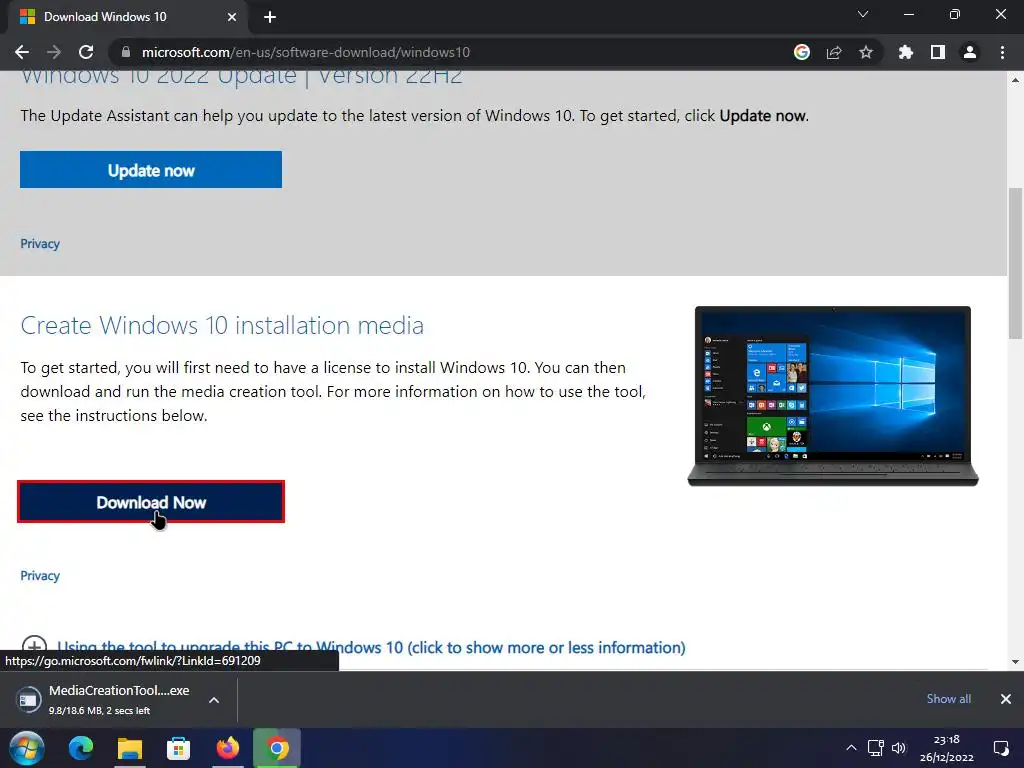Bookmark this tab with the star icon
This screenshot has height=768, width=1024.
click(866, 52)
